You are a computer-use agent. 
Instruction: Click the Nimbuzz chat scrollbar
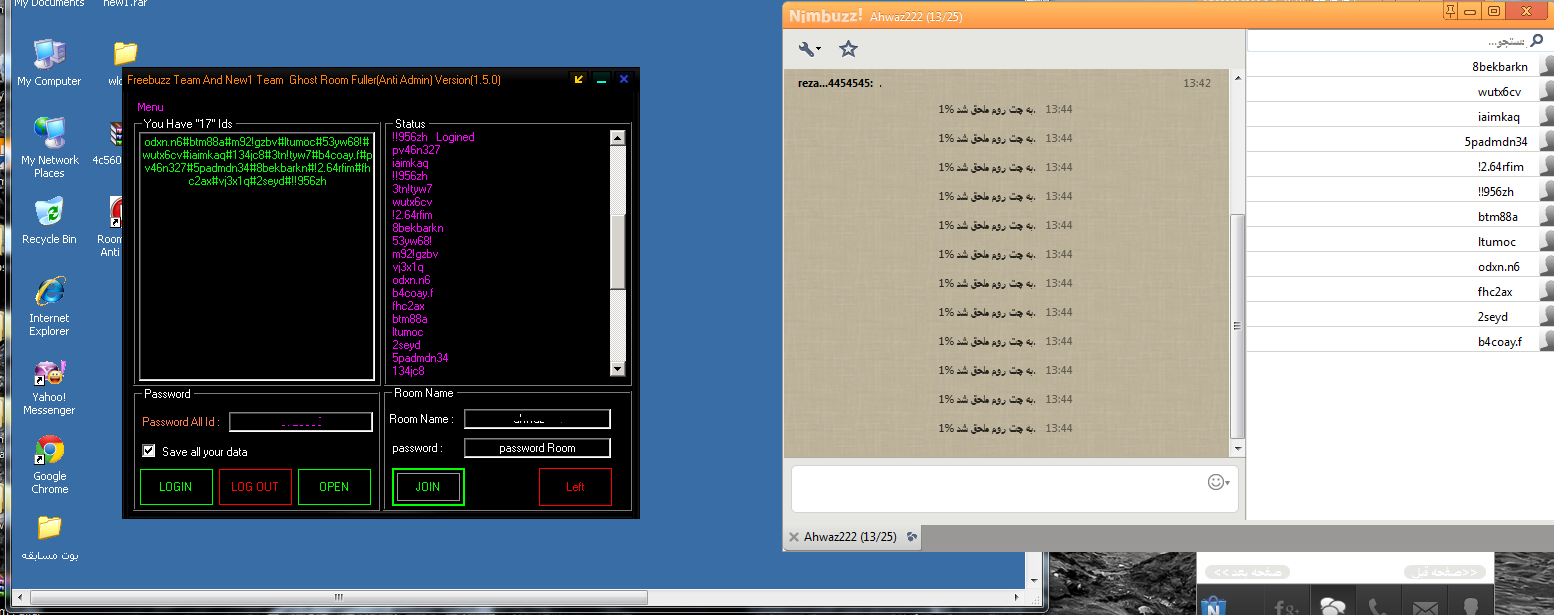pyautogui.click(x=1237, y=325)
